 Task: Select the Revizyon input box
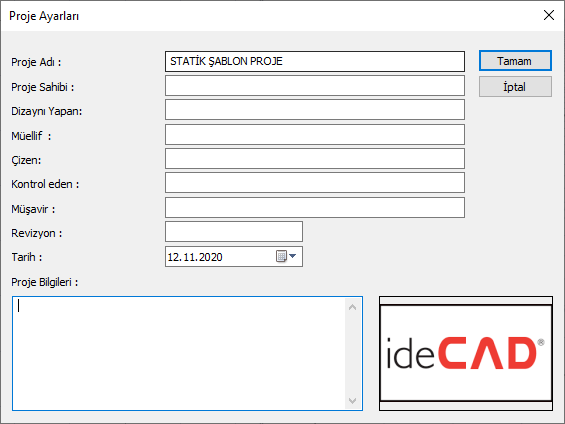[x=234, y=232]
